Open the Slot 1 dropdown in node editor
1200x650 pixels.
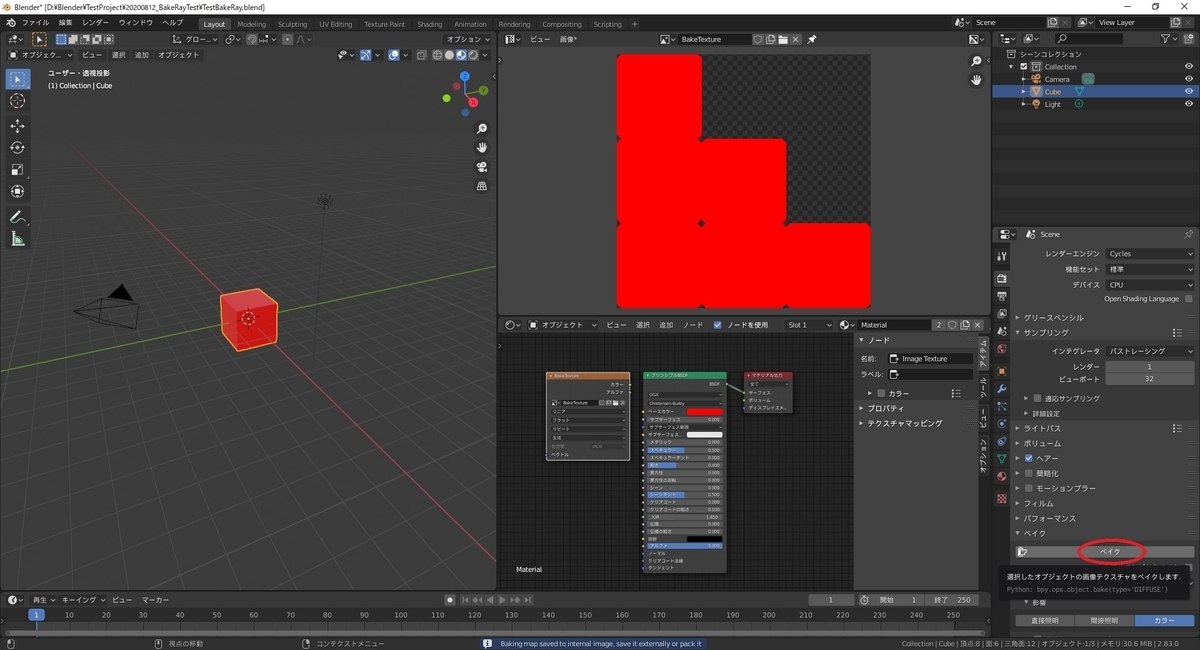coord(809,325)
